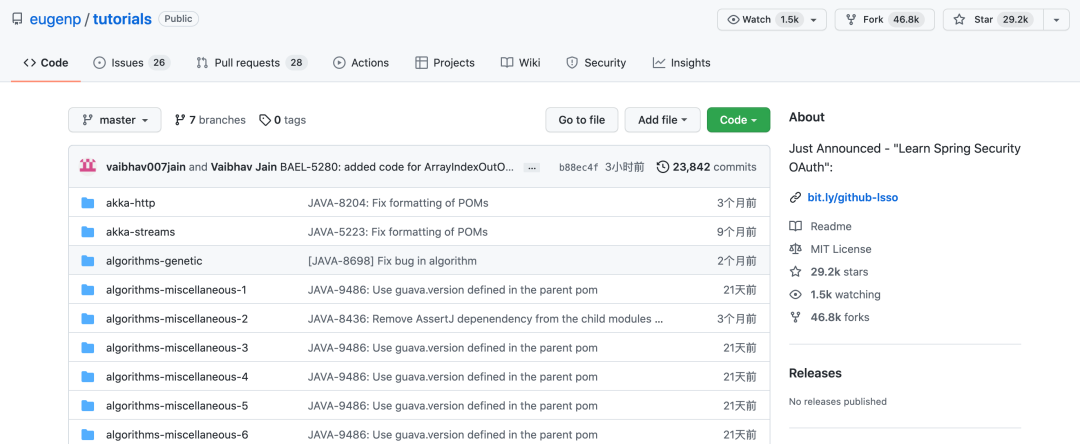This screenshot has width=1080, height=444.
Task: Click the 26 issues counter badge
Action: click(159, 63)
